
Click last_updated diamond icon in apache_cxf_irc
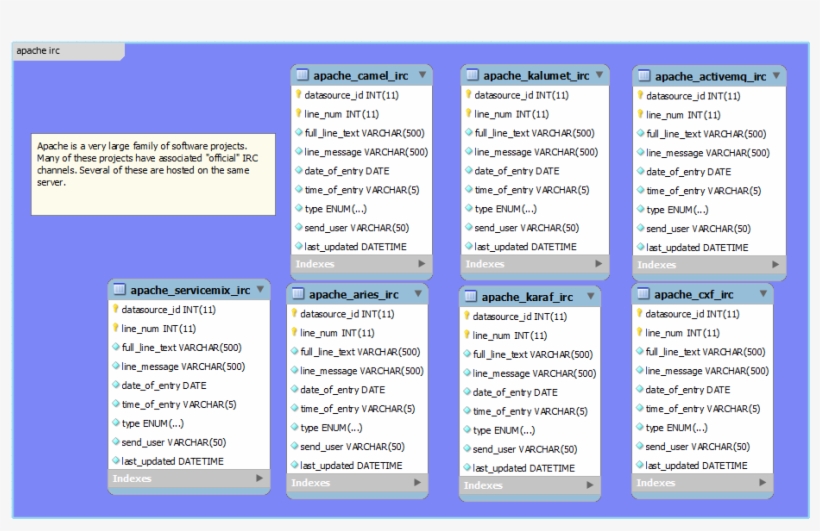tap(640, 465)
